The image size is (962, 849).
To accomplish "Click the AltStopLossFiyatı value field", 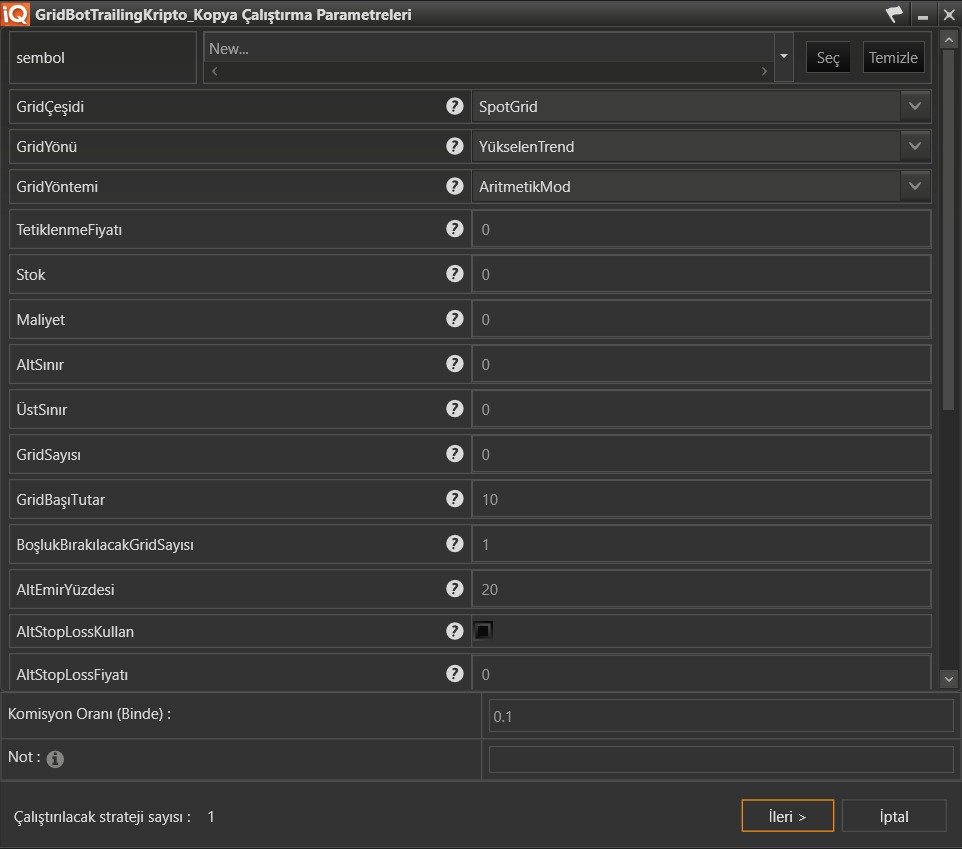I will [701, 673].
